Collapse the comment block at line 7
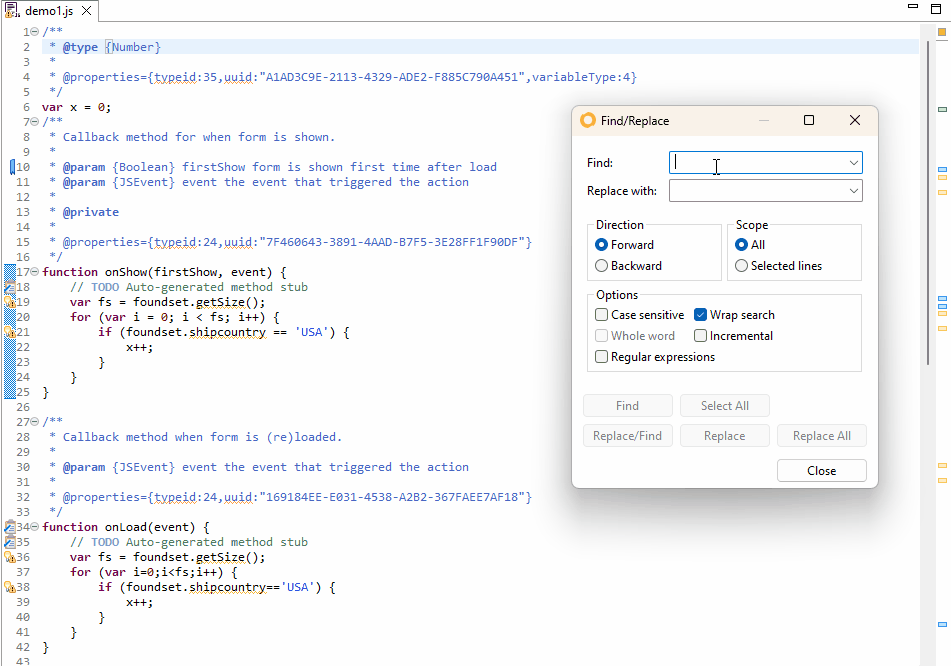The width and height of the screenshot is (951, 666). (35, 122)
